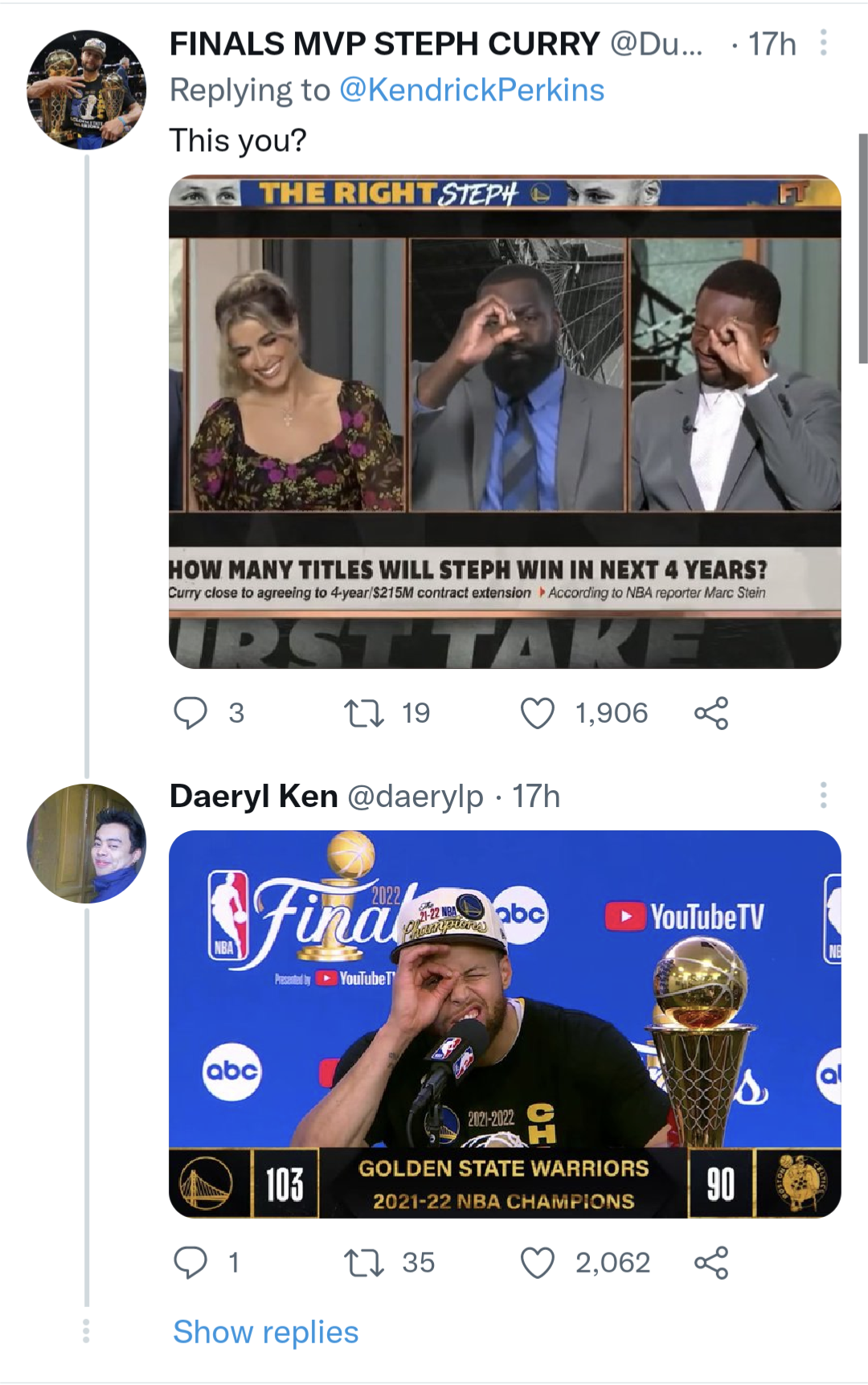The image size is (868, 1385).
Task: Share Daeryl Ken's tweet
Action: pyautogui.click(x=711, y=1263)
